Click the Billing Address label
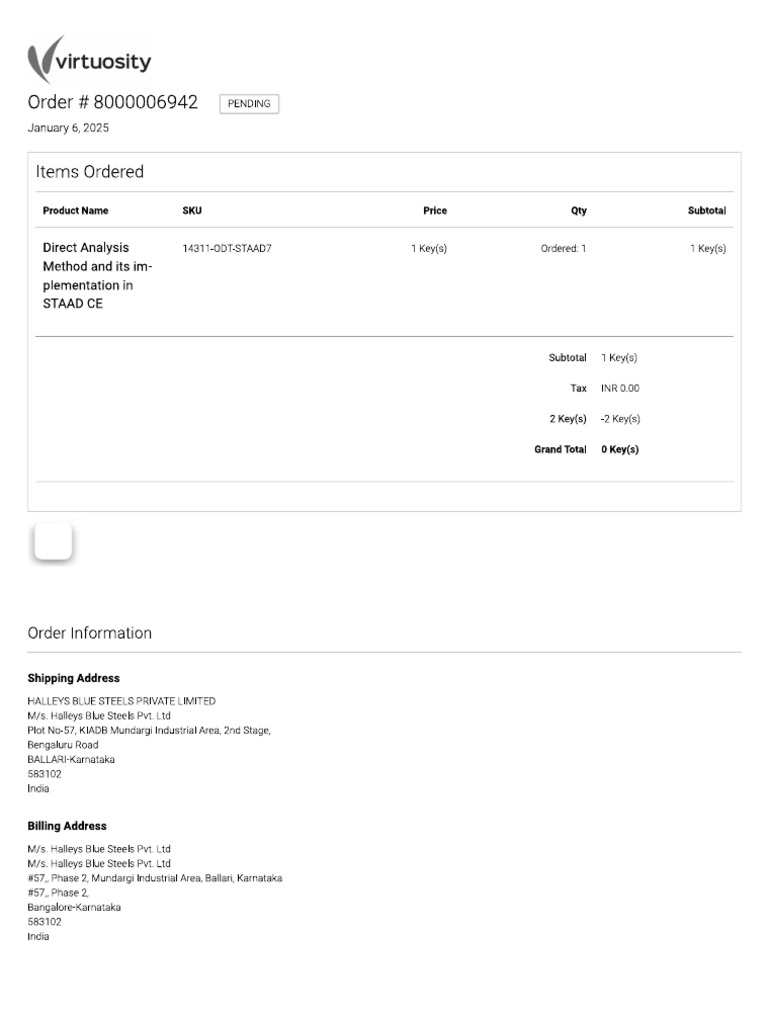 pos(67,826)
